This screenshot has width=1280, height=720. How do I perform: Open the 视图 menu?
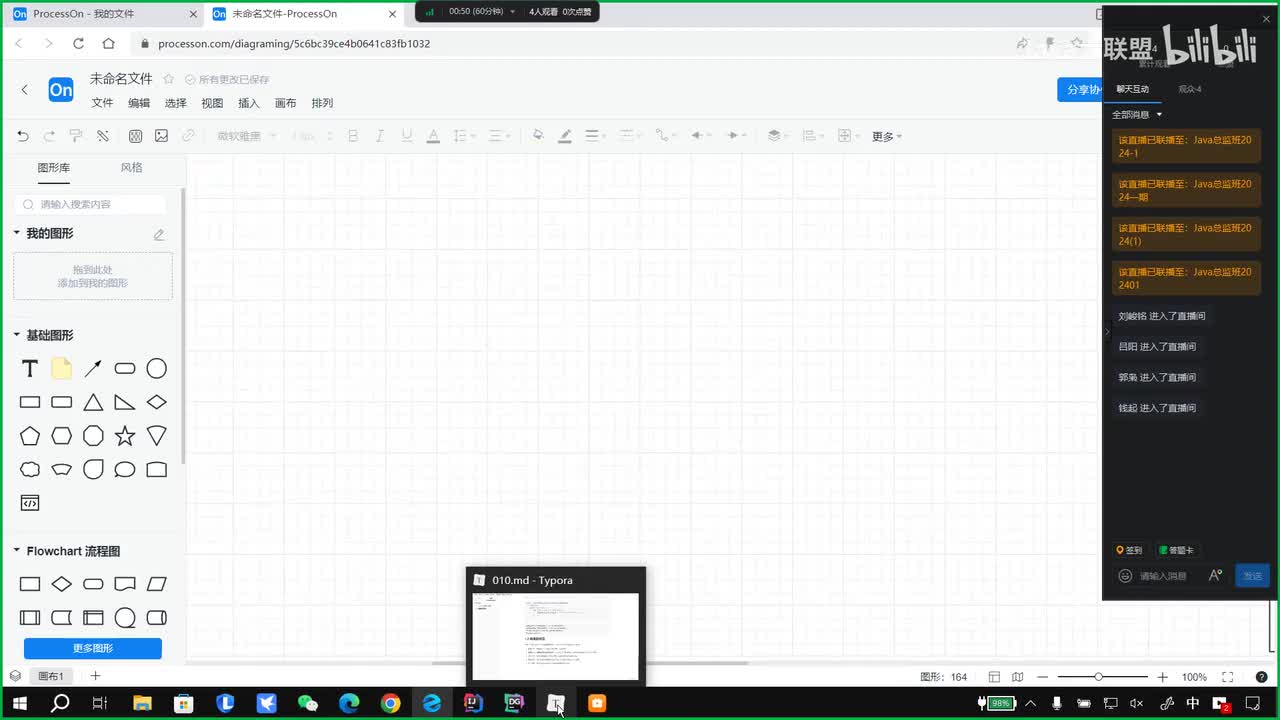click(212, 103)
